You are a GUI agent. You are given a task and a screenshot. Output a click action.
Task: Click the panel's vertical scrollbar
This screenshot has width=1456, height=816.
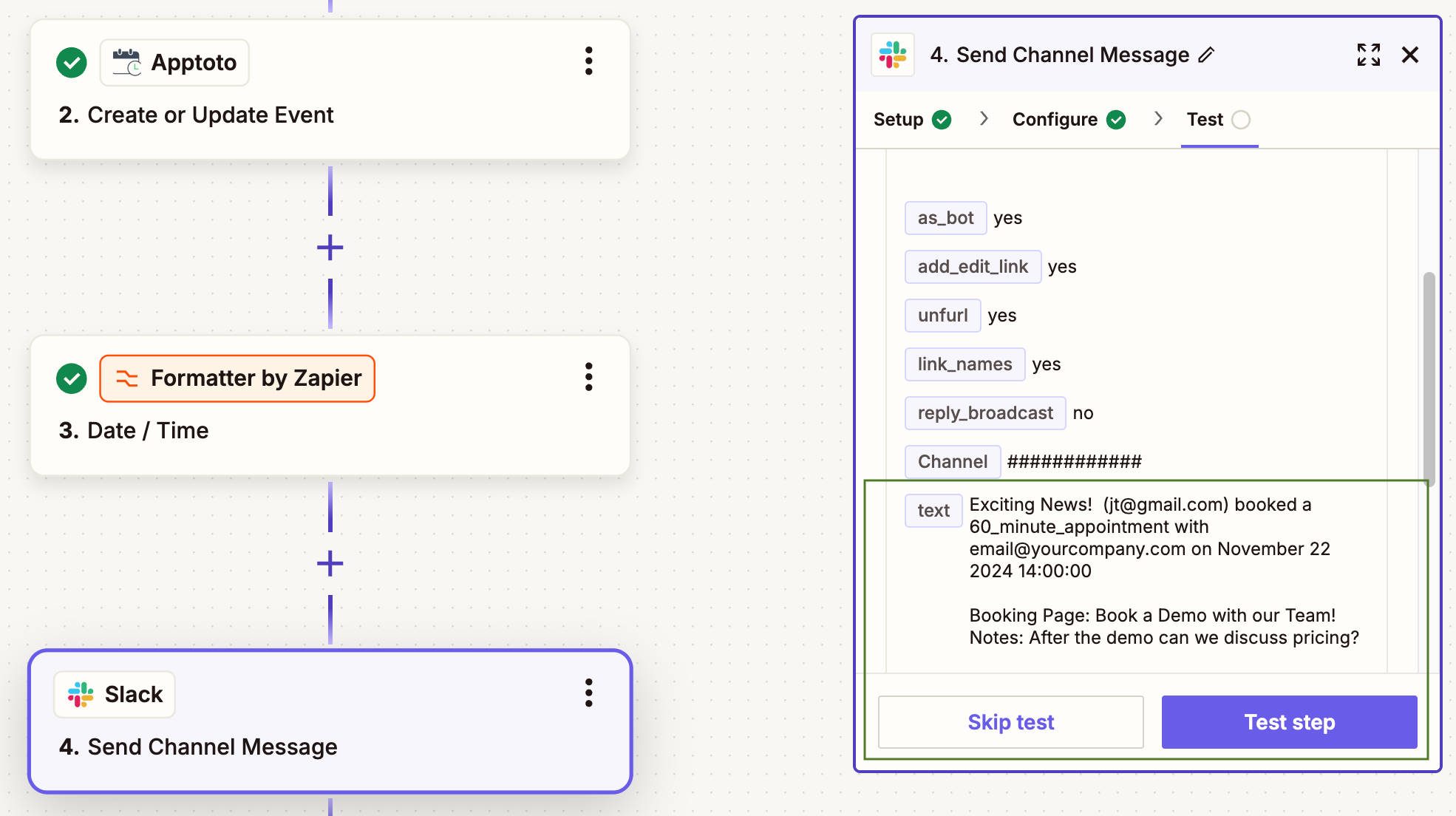coord(1429,378)
